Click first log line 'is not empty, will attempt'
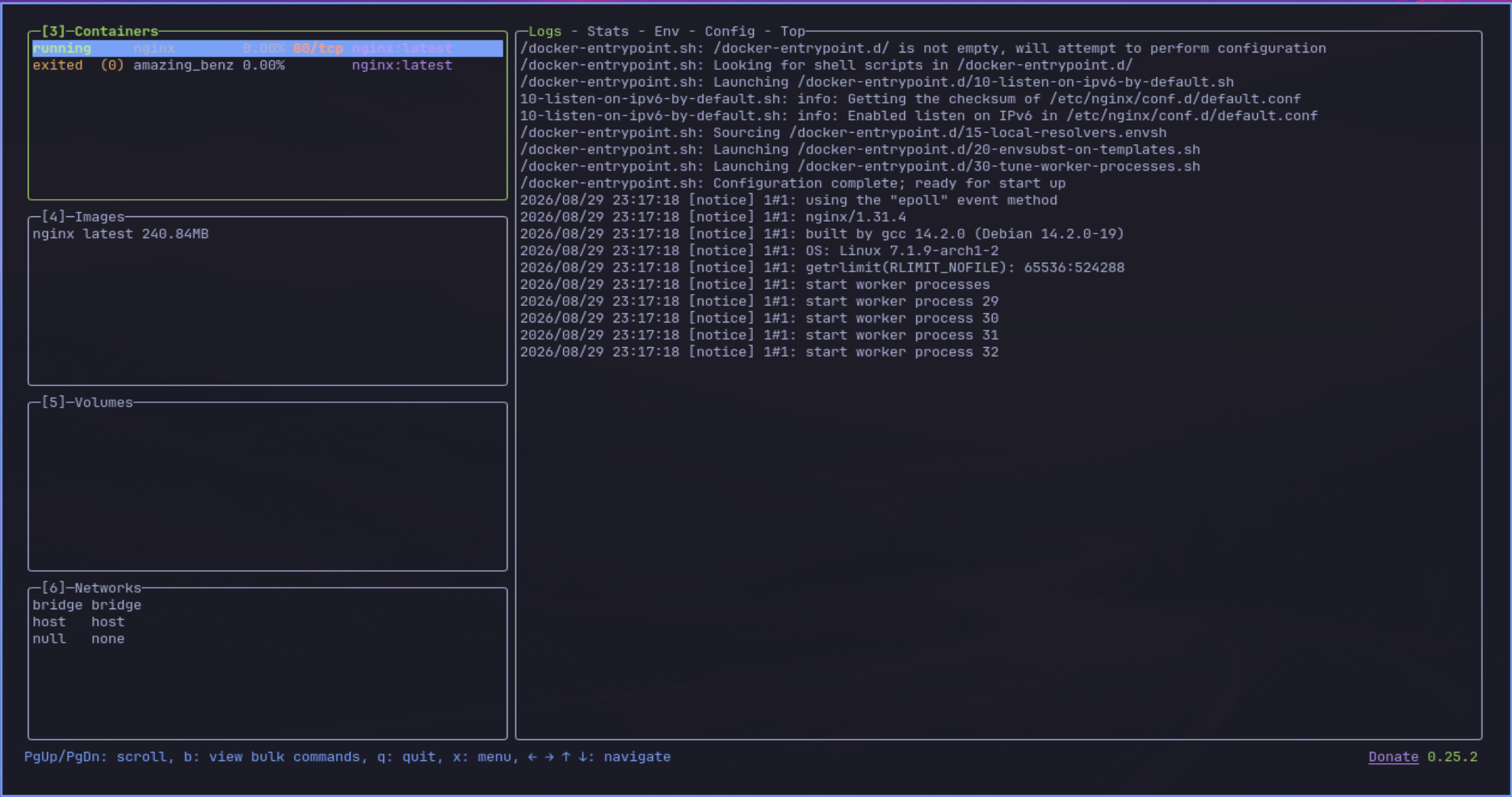 [x=923, y=48]
